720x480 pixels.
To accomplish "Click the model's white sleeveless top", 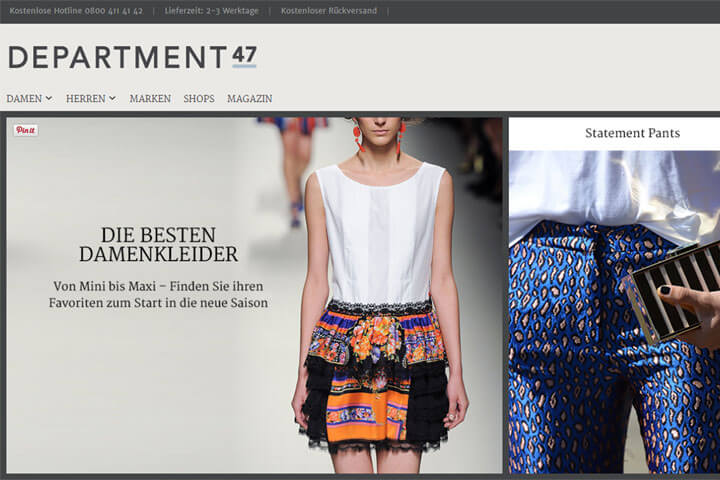I will (x=380, y=235).
